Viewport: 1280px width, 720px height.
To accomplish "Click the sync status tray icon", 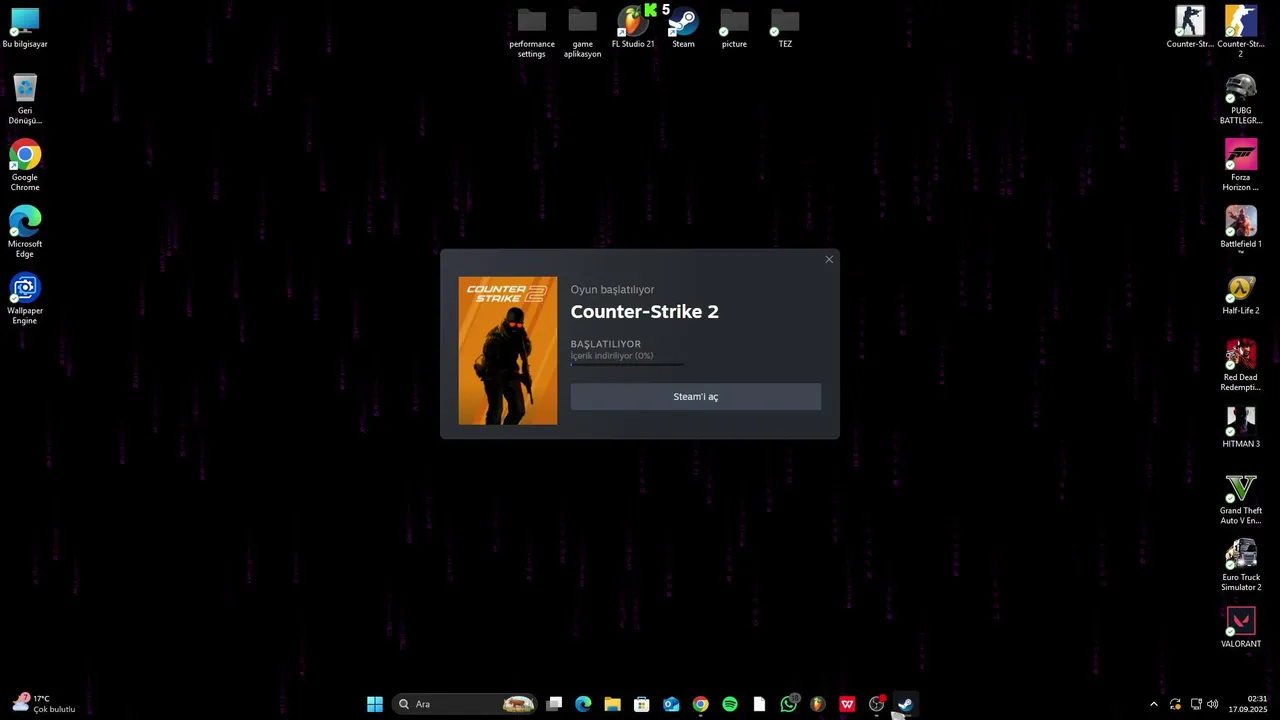I will [x=1175, y=704].
